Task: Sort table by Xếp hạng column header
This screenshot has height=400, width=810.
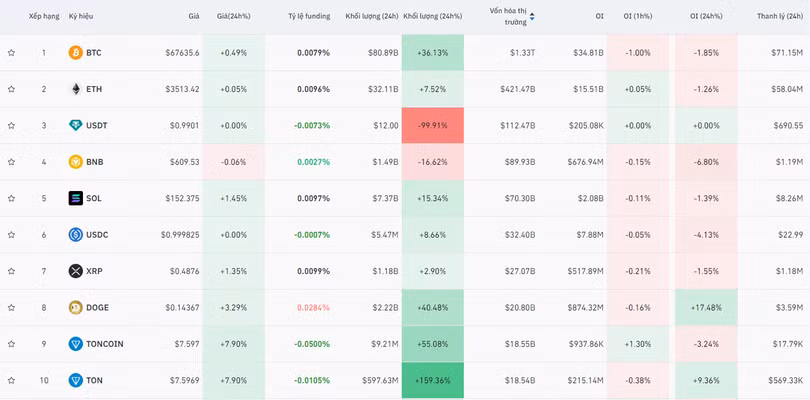Action: click(43, 16)
